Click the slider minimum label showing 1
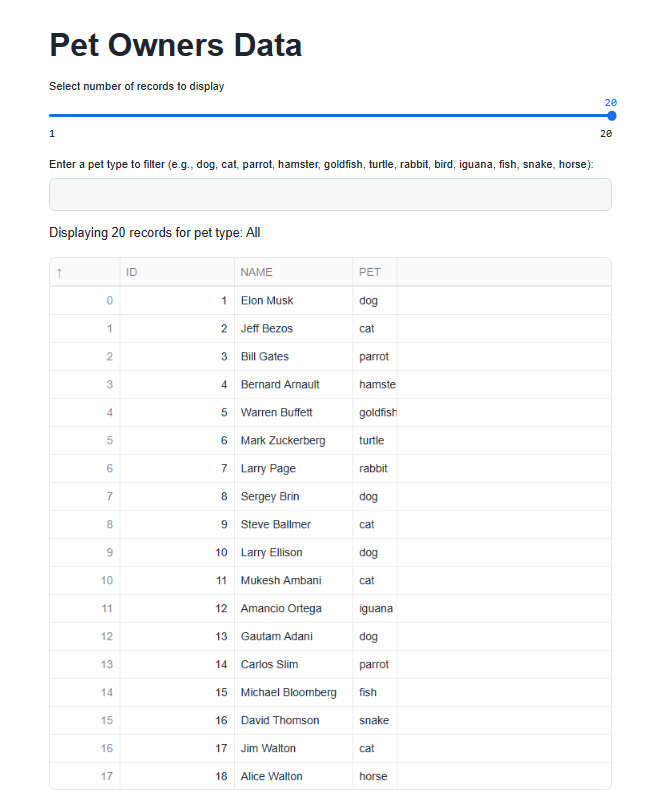Image resolution: width=659 pixels, height=810 pixels. 51,133
